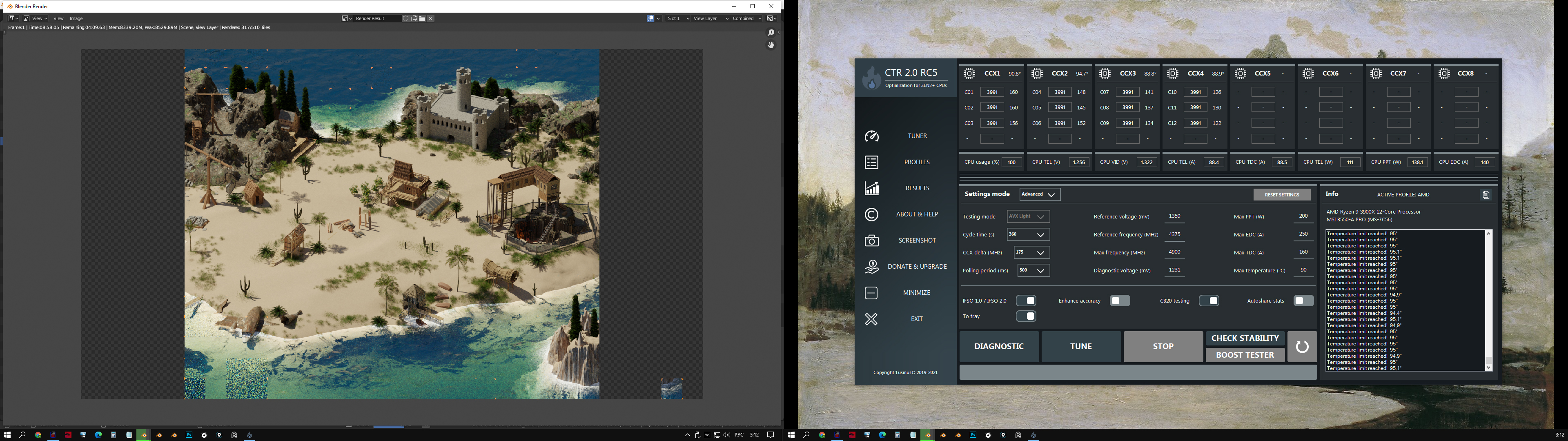Screen dimensions: 1568x441
Task: Open the Testing mode AVX Light dropdown
Action: [x=1028, y=216]
